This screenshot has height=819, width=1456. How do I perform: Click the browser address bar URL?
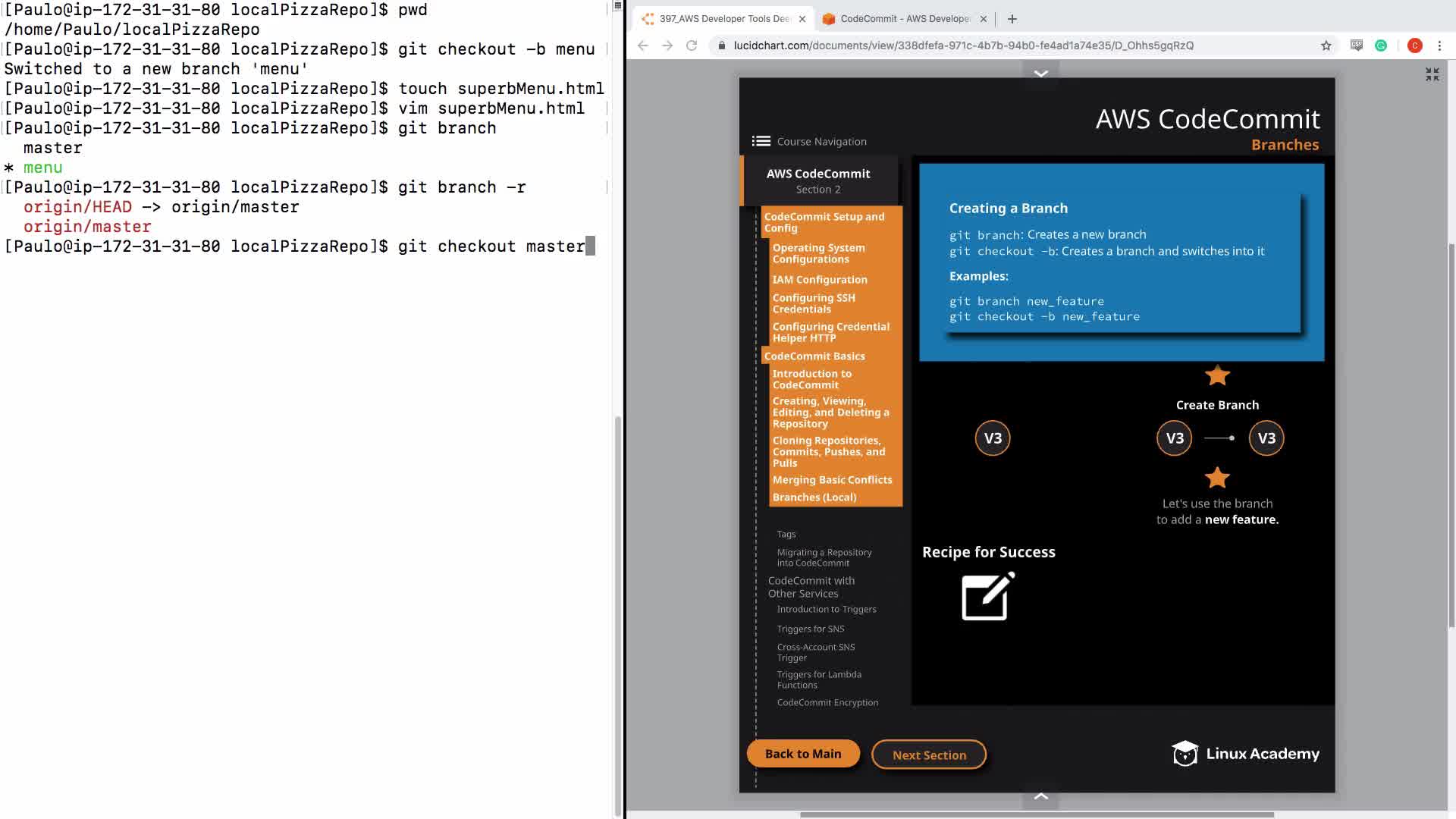(x=963, y=45)
